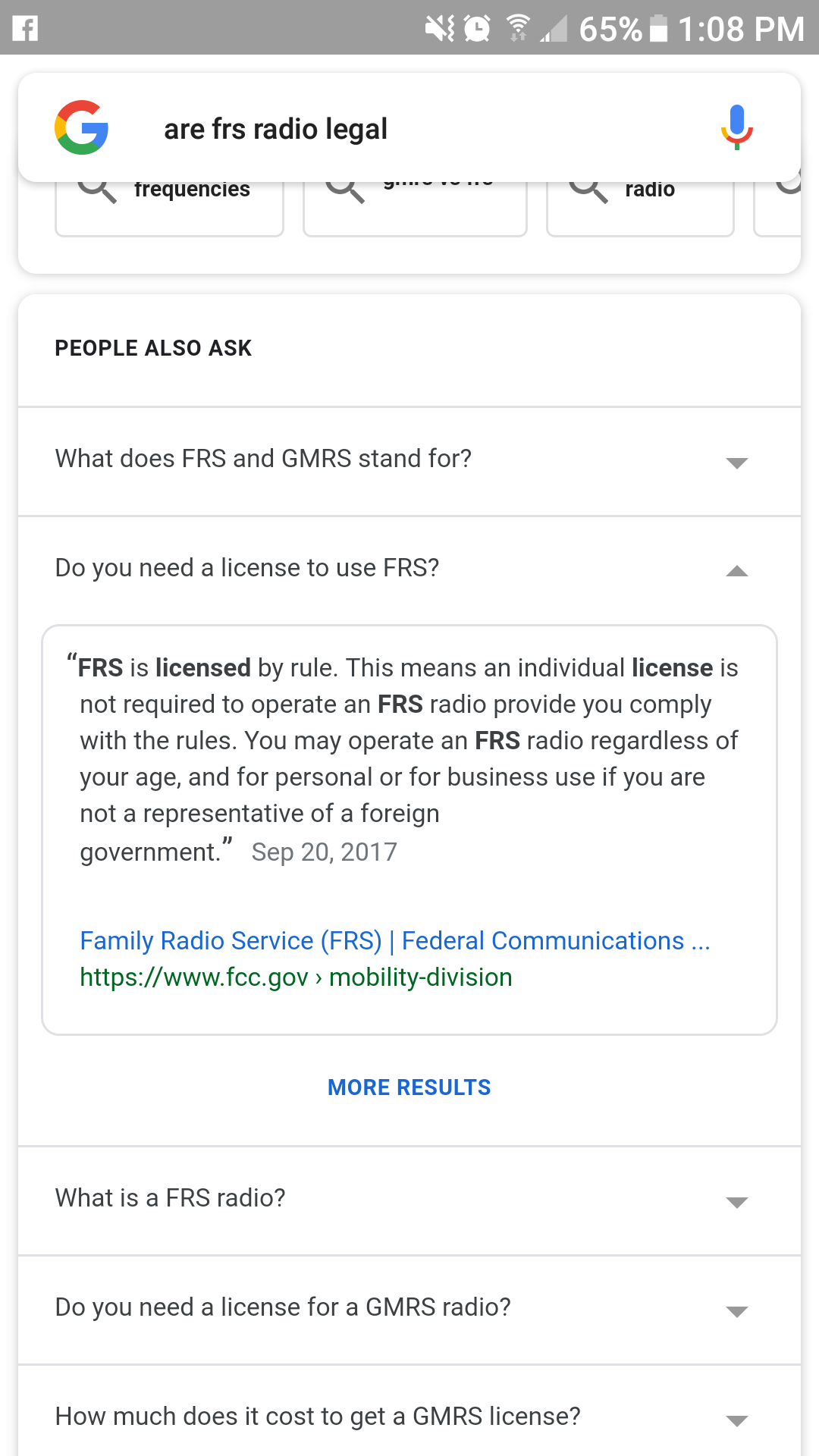This screenshot has height=1456, width=819.
Task: Tap the alarm clock icon in status bar
Action: click(x=477, y=29)
